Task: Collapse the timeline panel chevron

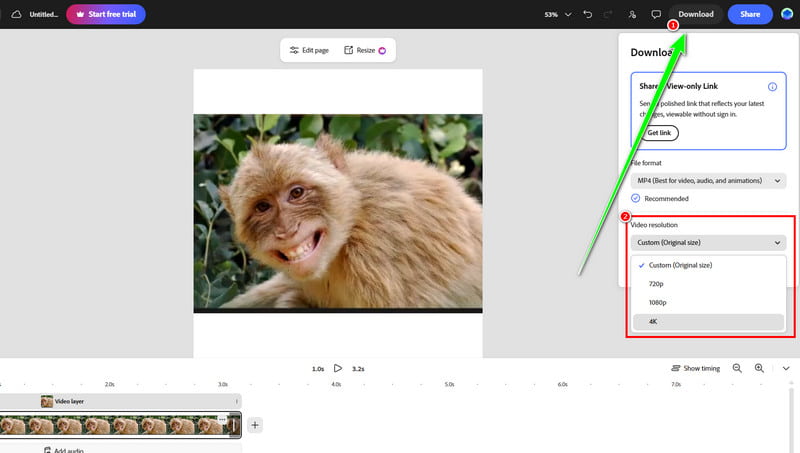Action: [786, 368]
